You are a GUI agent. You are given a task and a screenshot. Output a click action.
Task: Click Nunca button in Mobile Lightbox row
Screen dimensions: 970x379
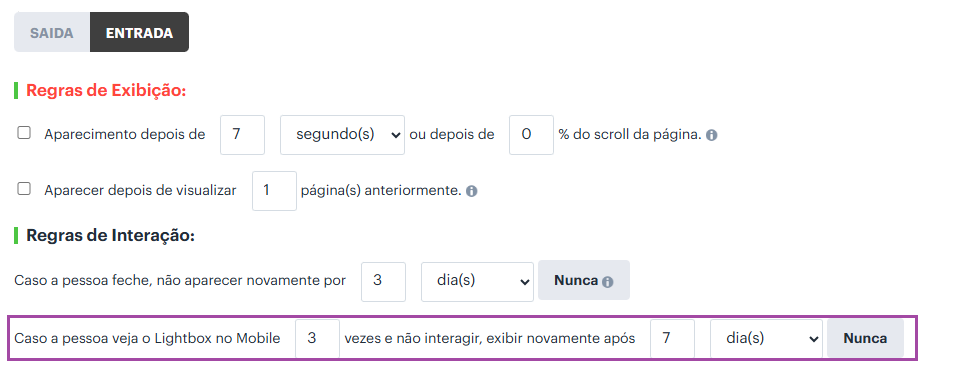865,339
